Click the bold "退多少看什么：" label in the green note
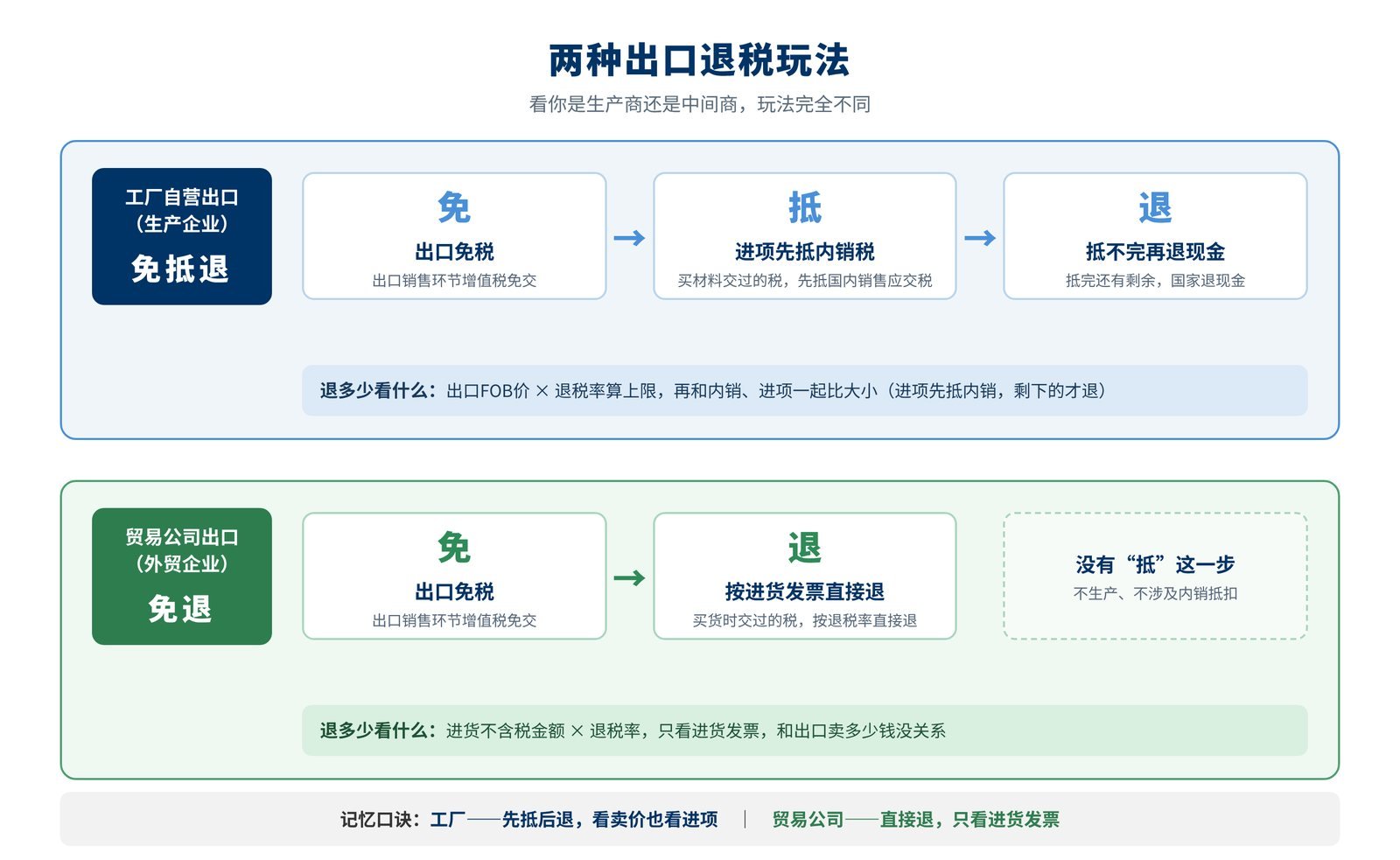The width and height of the screenshot is (1400, 860). point(378,731)
